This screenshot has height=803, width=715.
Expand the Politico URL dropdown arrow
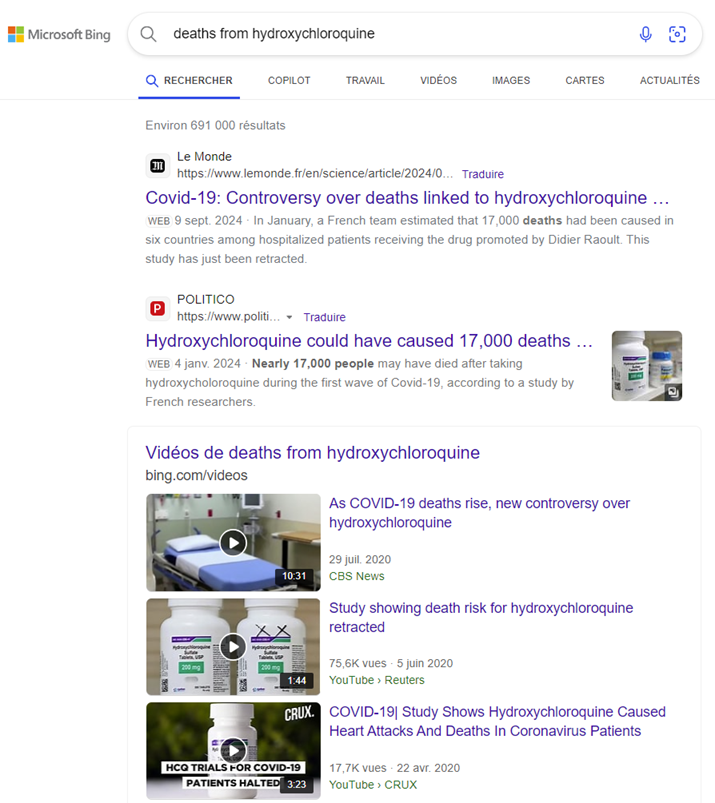[x=289, y=318]
